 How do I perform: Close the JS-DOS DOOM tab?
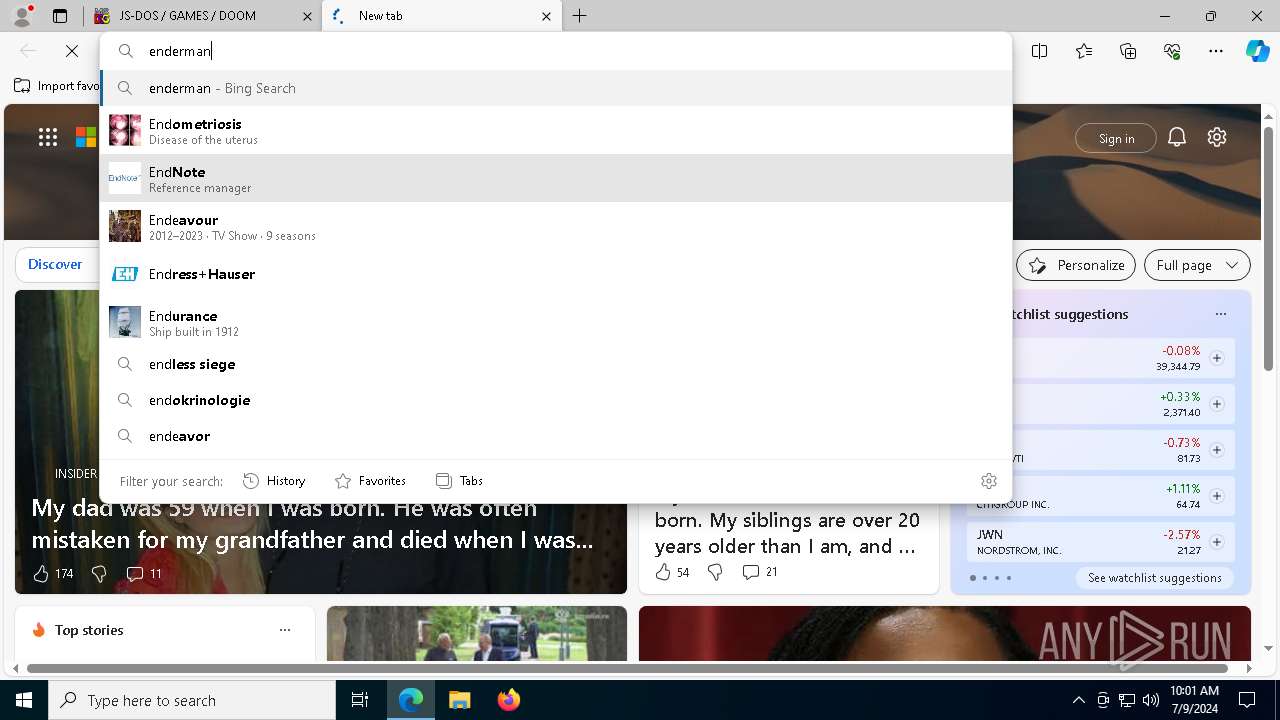pos(306,16)
